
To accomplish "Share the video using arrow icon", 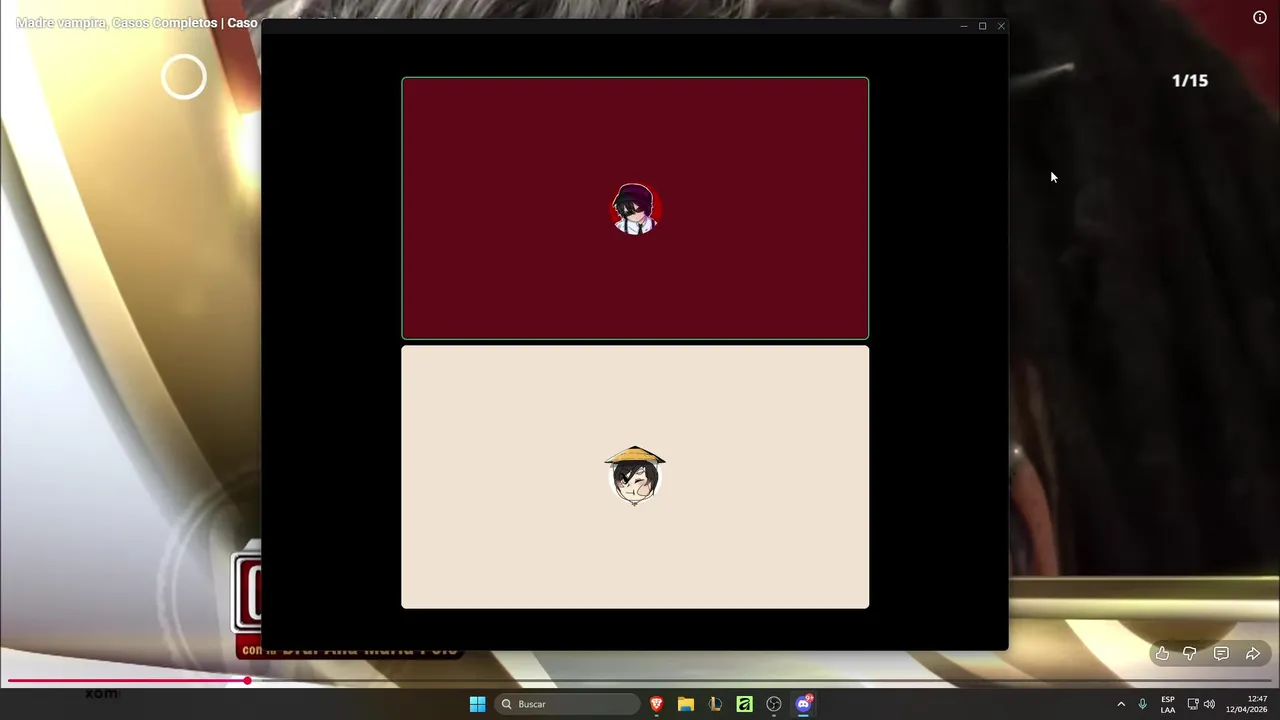I will click(1253, 654).
